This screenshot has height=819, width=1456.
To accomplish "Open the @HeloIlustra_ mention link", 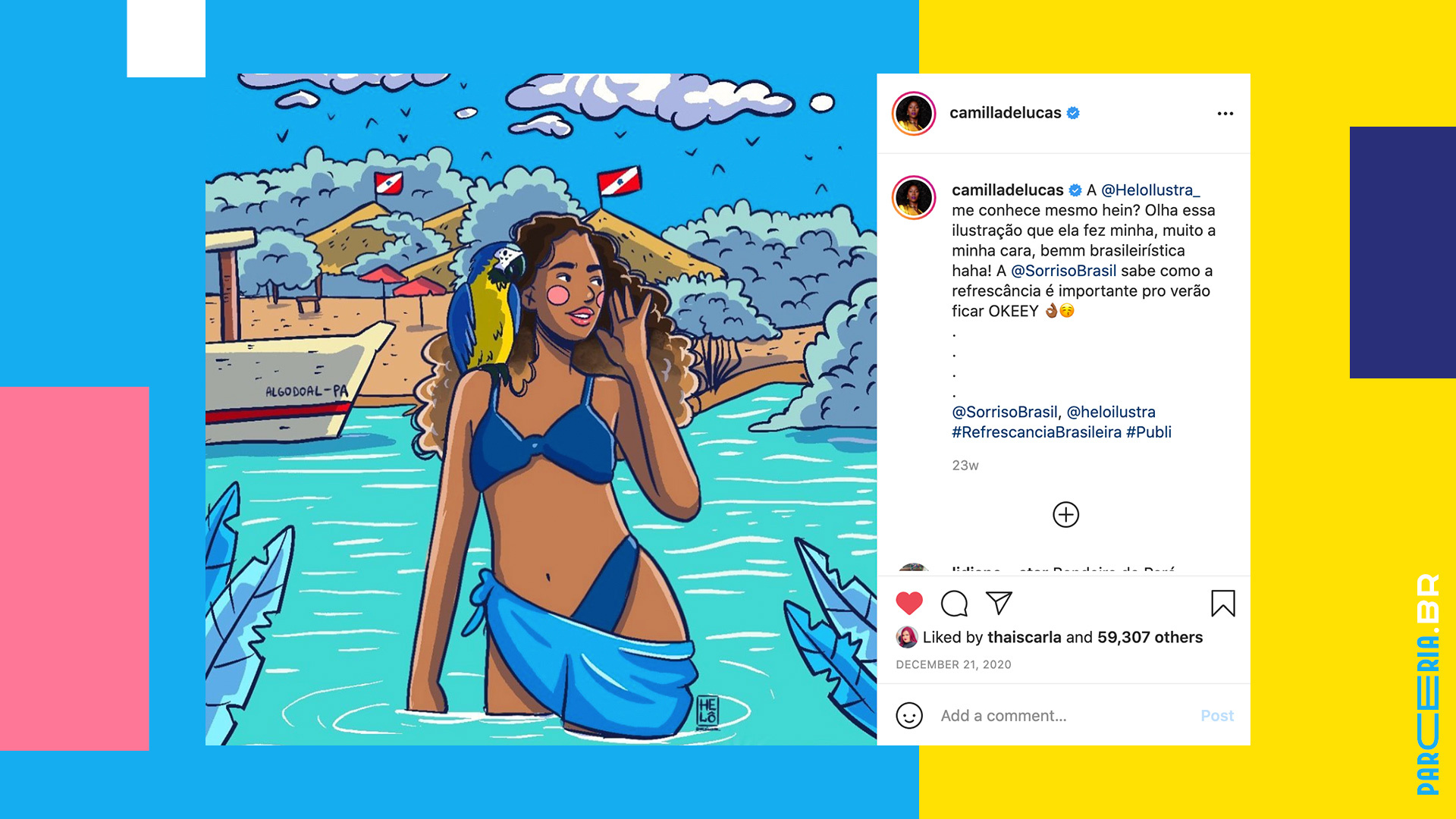I will [x=1150, y=190].
